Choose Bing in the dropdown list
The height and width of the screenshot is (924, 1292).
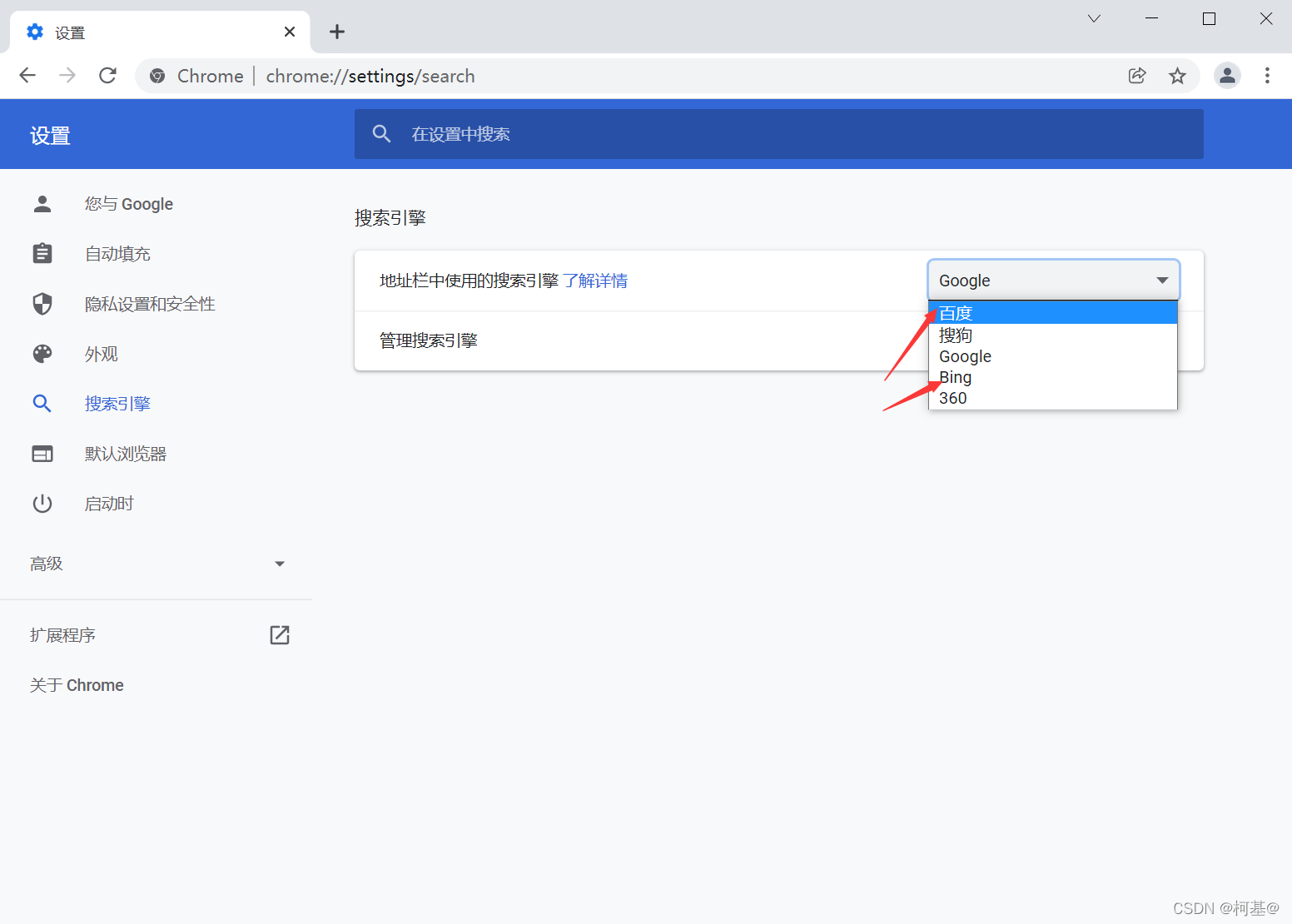(1053, 377)
